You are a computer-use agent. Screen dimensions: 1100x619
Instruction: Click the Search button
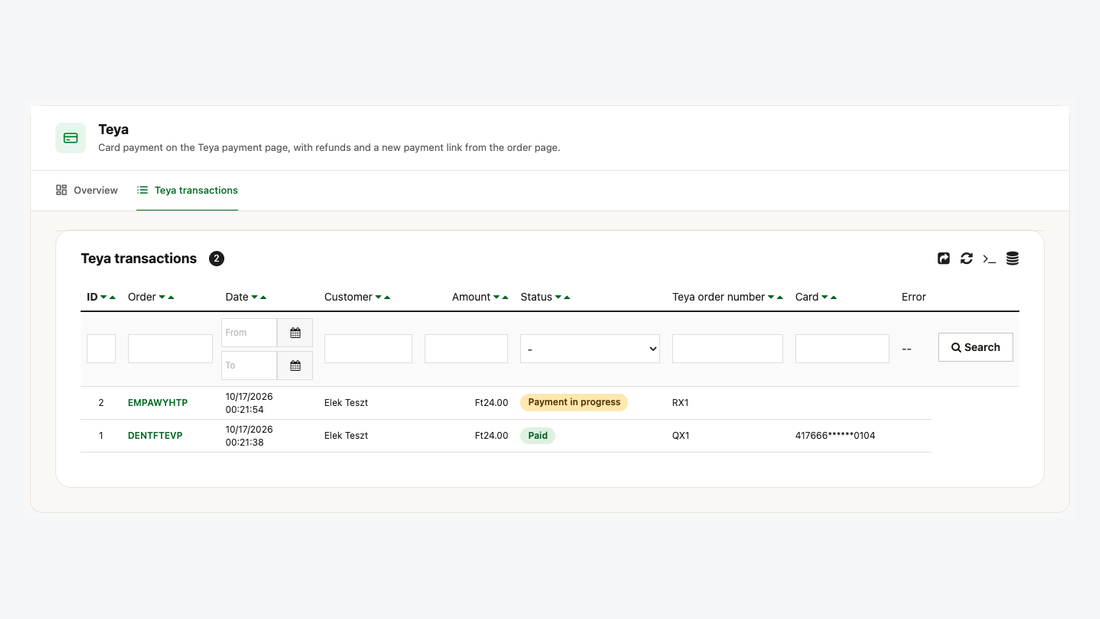pyautogui.click(x=975, y=347)
